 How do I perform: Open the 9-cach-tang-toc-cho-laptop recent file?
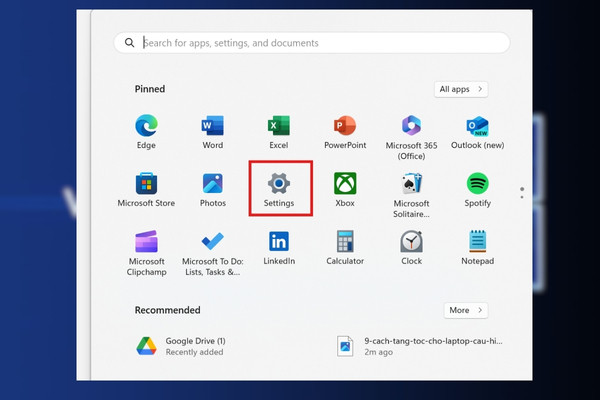click(x=419, y=346)
